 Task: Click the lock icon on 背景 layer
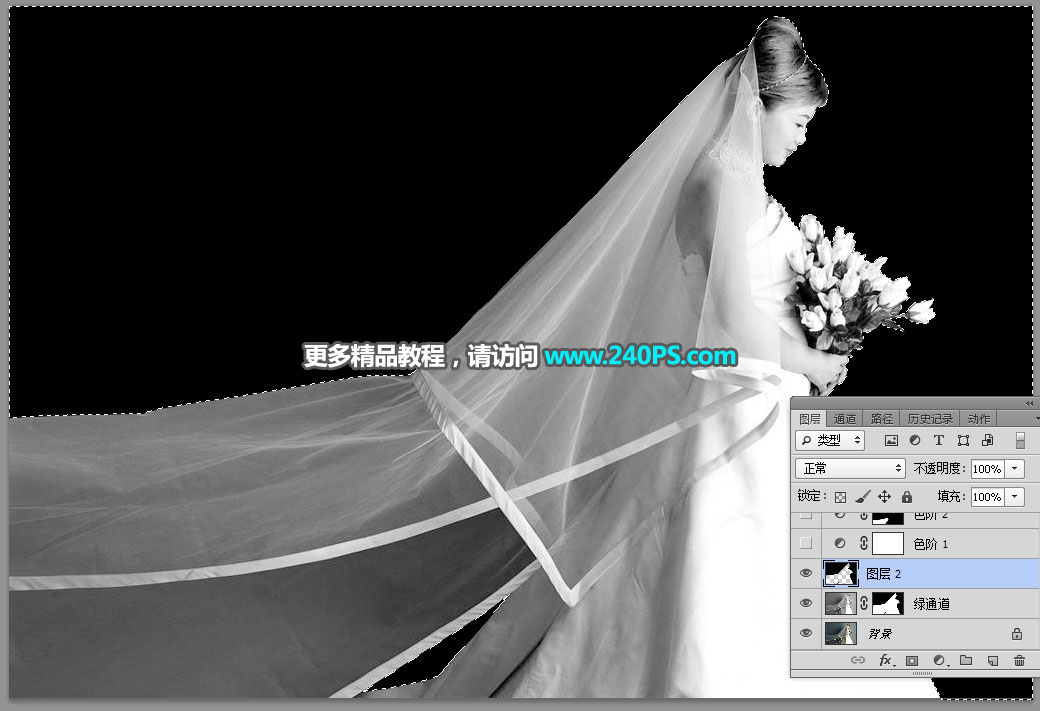point(1017,634)
